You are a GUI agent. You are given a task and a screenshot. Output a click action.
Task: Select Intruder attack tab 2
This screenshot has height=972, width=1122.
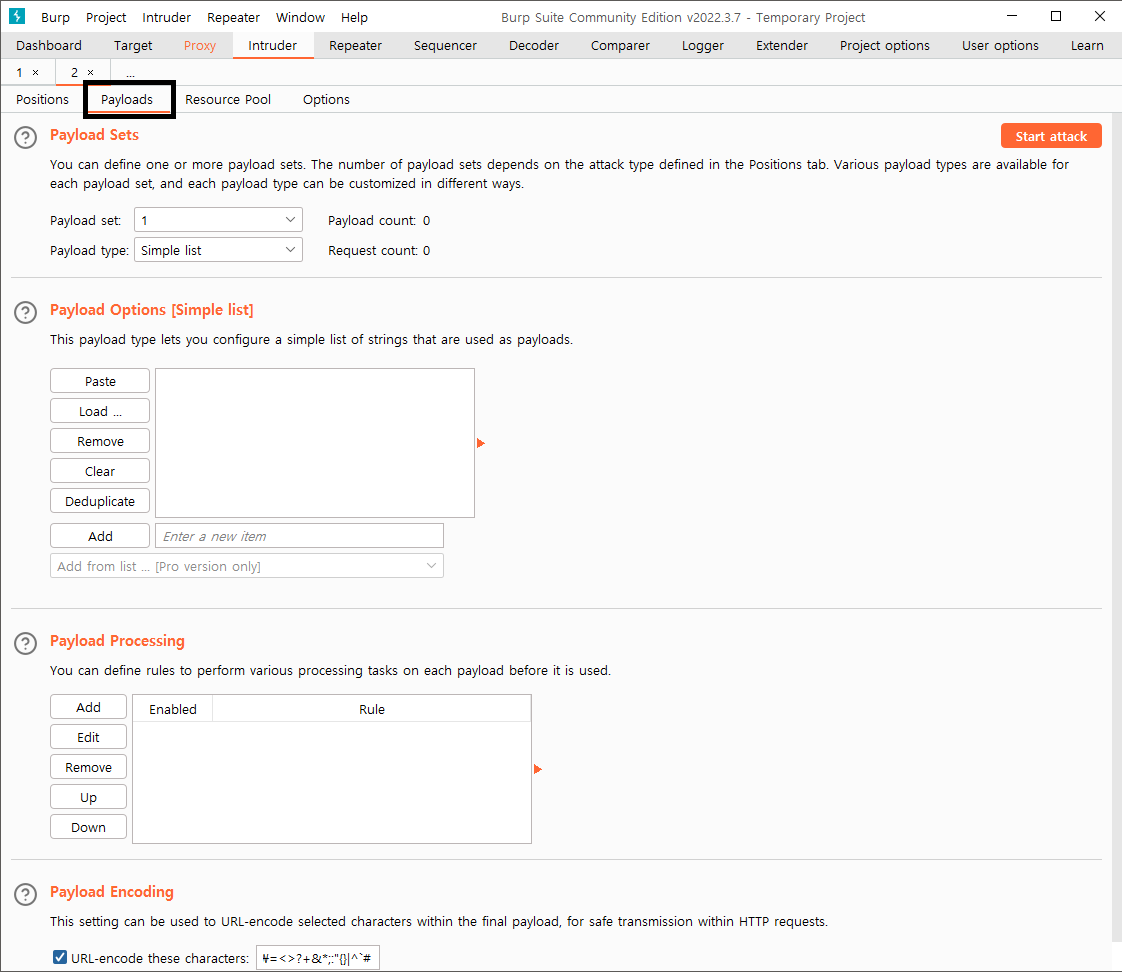[74, 72]
